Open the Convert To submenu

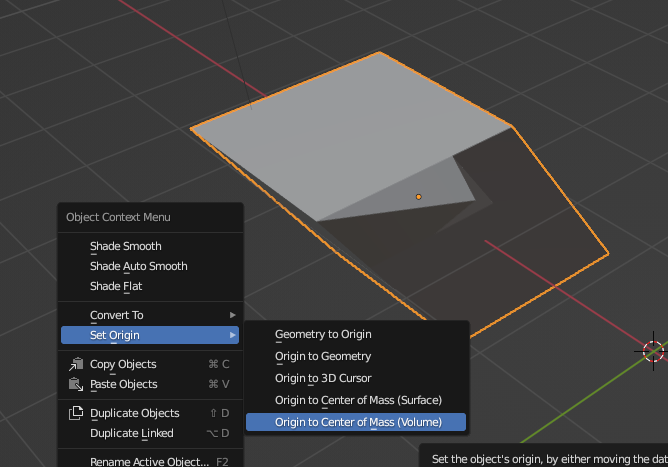pos(150,315)
